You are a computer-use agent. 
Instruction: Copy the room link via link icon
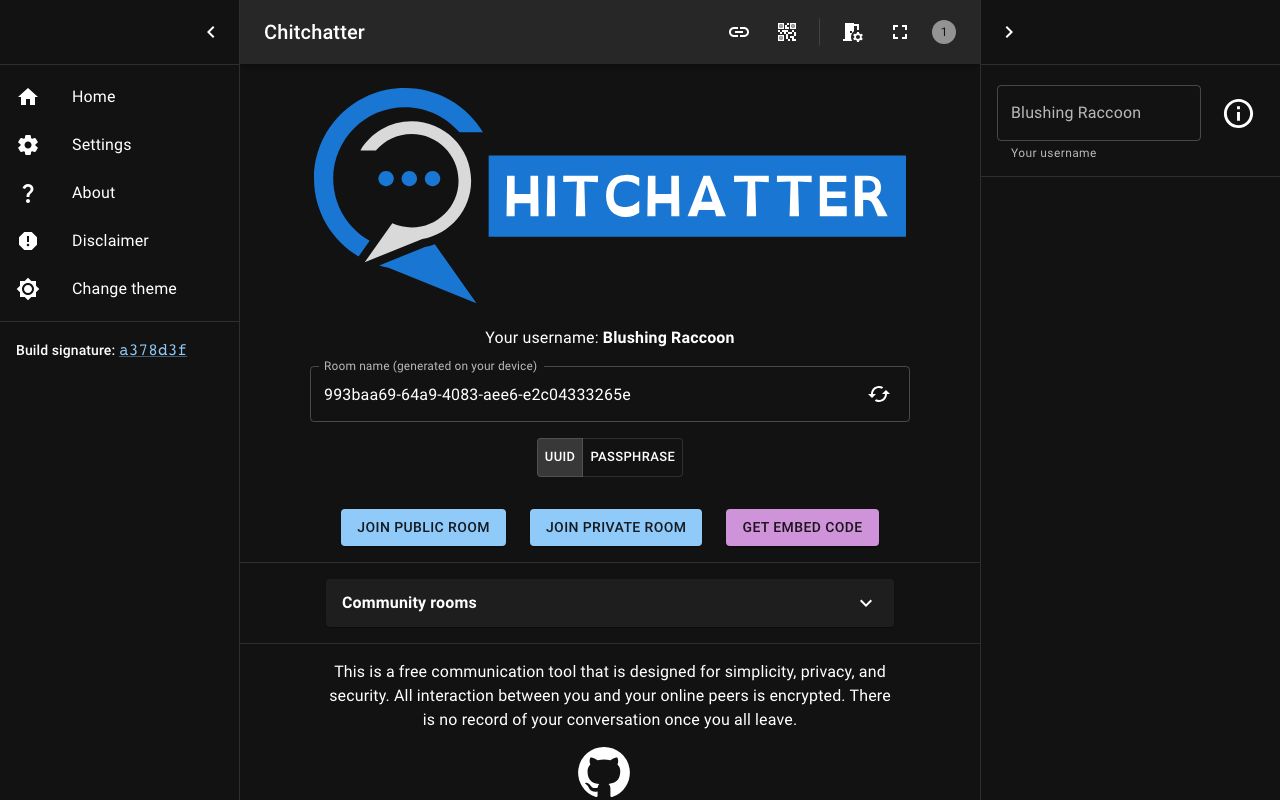739,32
